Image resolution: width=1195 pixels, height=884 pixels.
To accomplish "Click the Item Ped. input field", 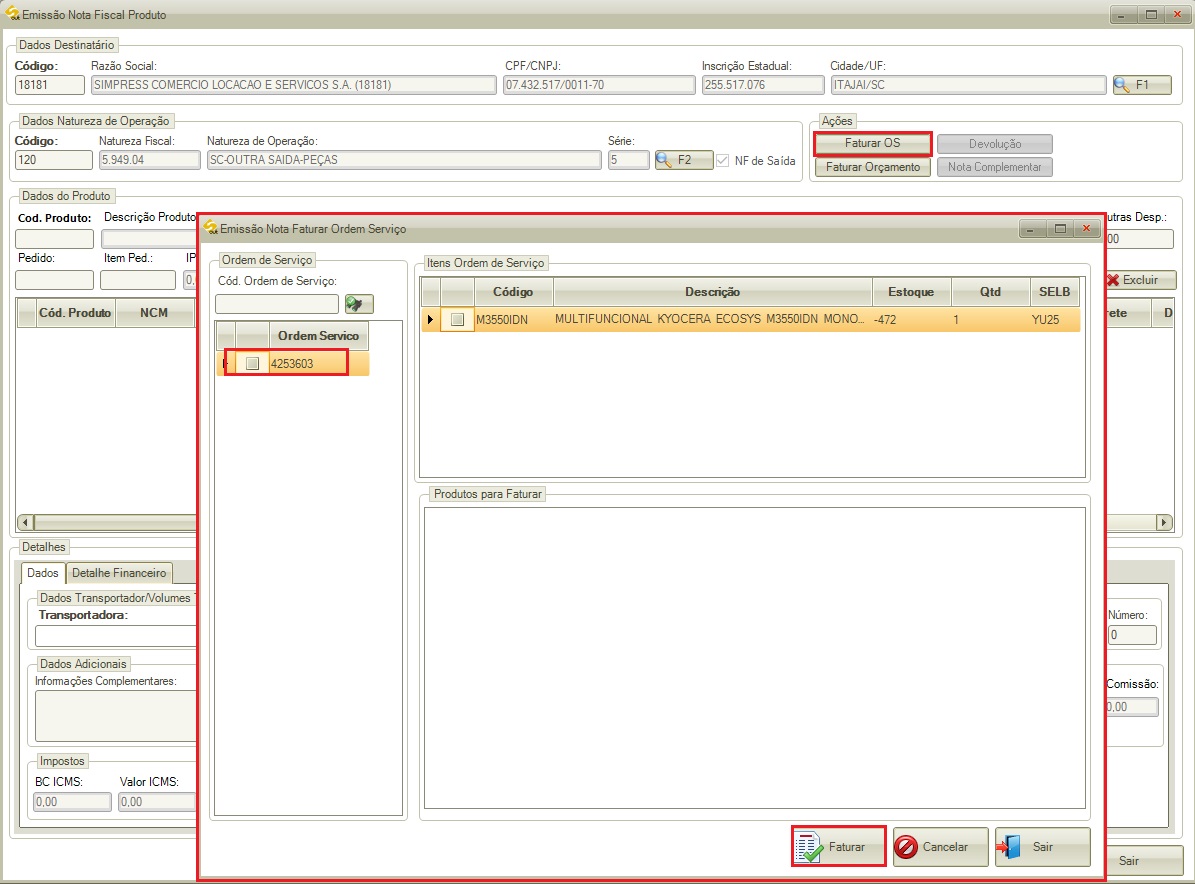I will coord(138,280).
